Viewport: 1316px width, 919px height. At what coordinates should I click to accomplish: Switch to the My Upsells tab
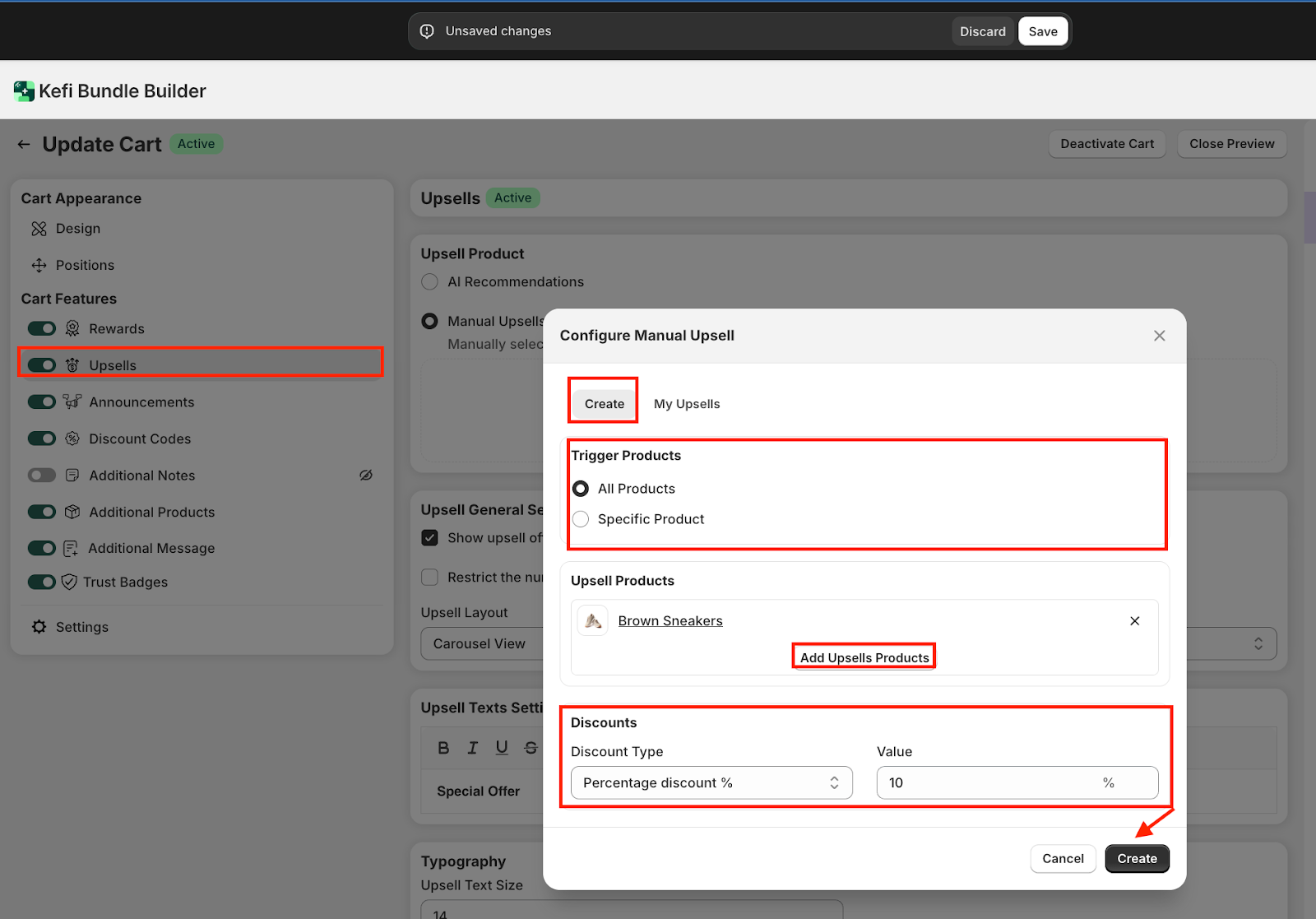(687, 404)
